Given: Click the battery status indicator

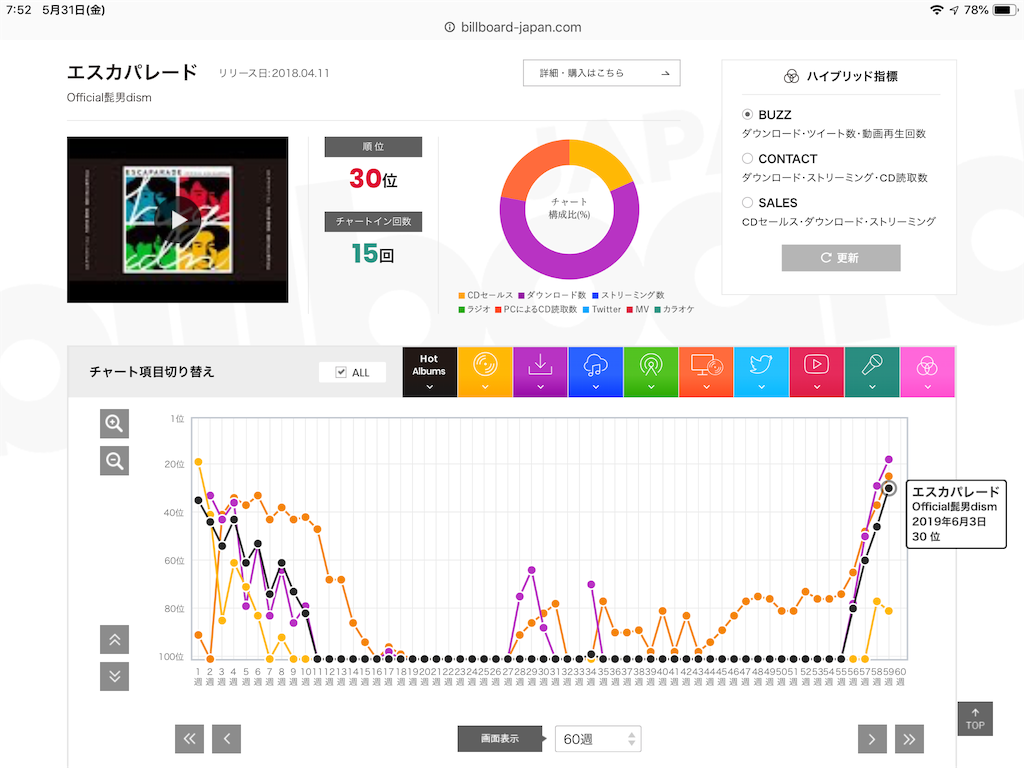Looking at the screenshot, I should pyautogui.click(x=1004, y=10).
